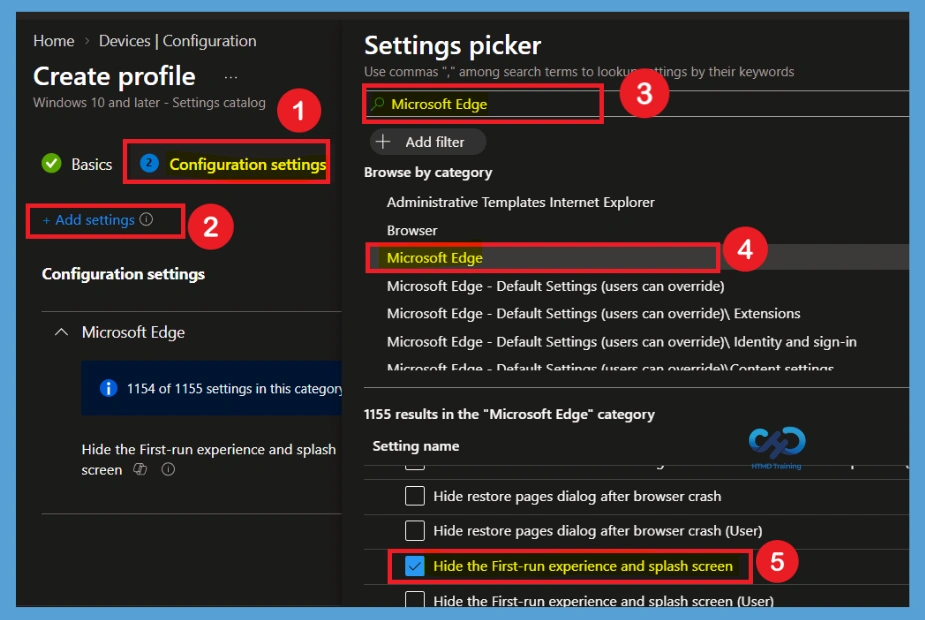The image size is (925, 620).
Task: Click the Browse by category heading
Action: (428, 172)
